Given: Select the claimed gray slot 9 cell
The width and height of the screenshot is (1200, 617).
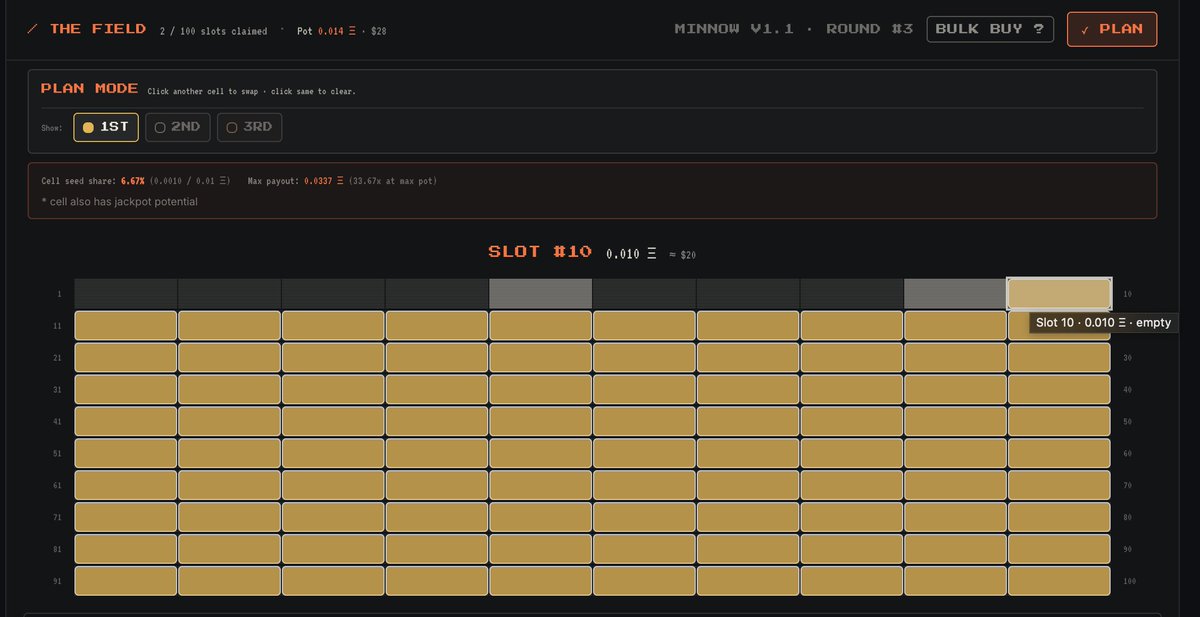Looking at the screenshot, I should (x=955, y=294).
